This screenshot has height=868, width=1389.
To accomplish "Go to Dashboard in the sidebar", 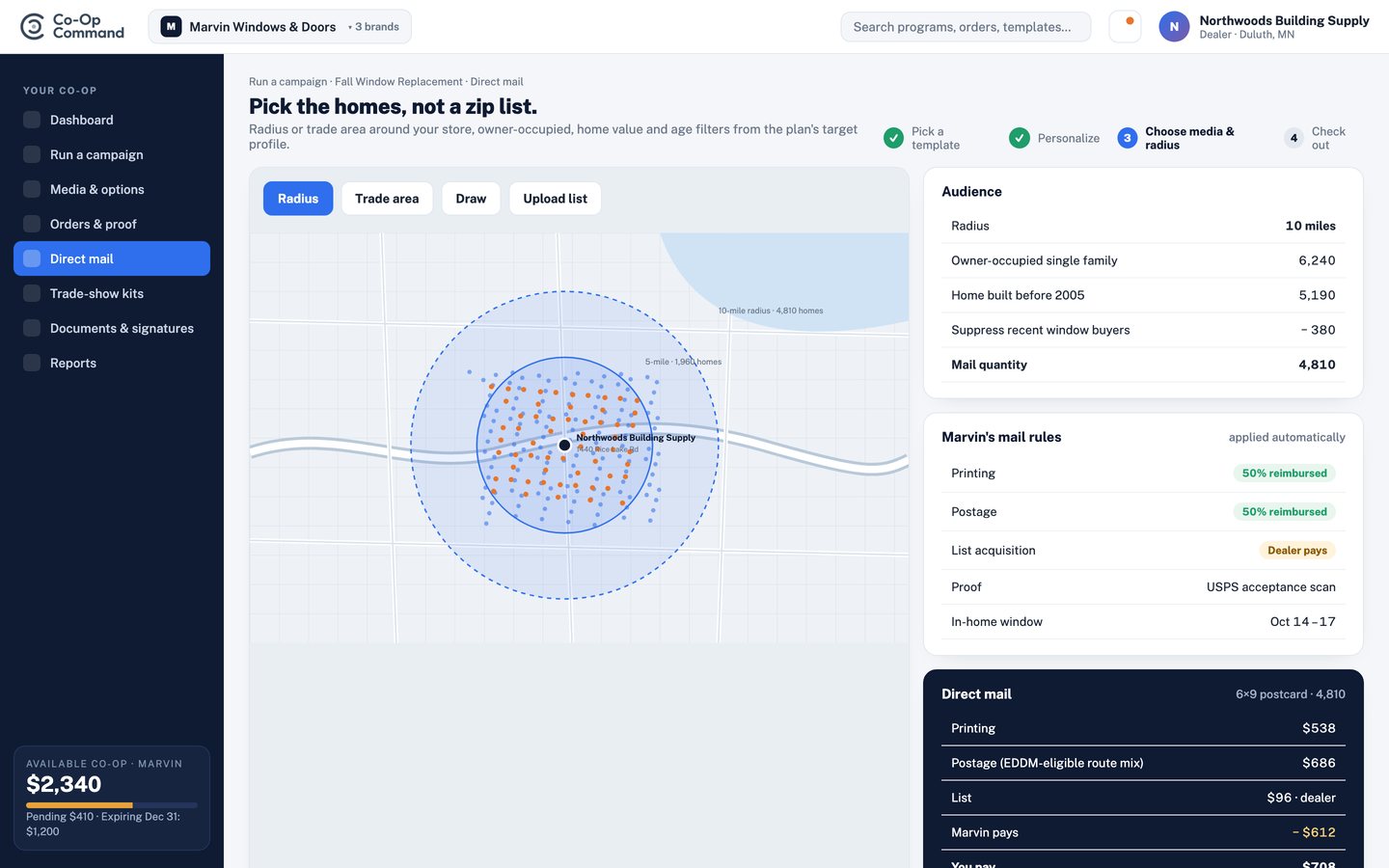I will tap(112, 120).
